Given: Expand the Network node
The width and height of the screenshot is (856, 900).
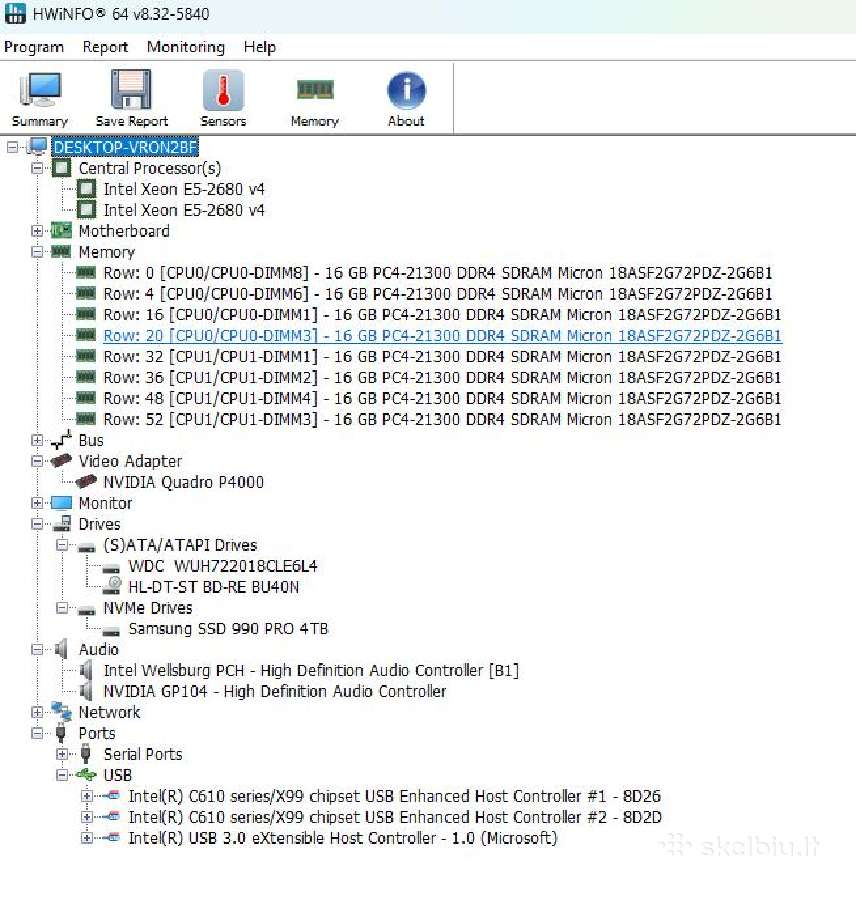Looking at the screenshot, I should tap(37, 712).
